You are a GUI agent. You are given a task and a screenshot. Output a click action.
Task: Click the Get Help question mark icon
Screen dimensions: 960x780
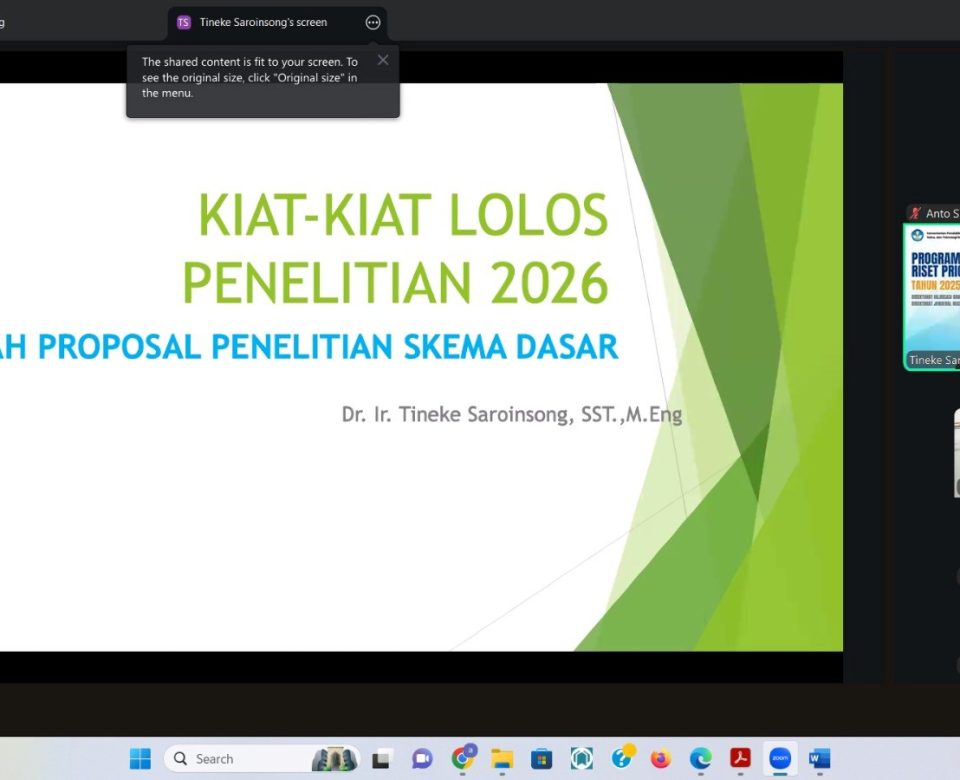click(x=622, y=759)
